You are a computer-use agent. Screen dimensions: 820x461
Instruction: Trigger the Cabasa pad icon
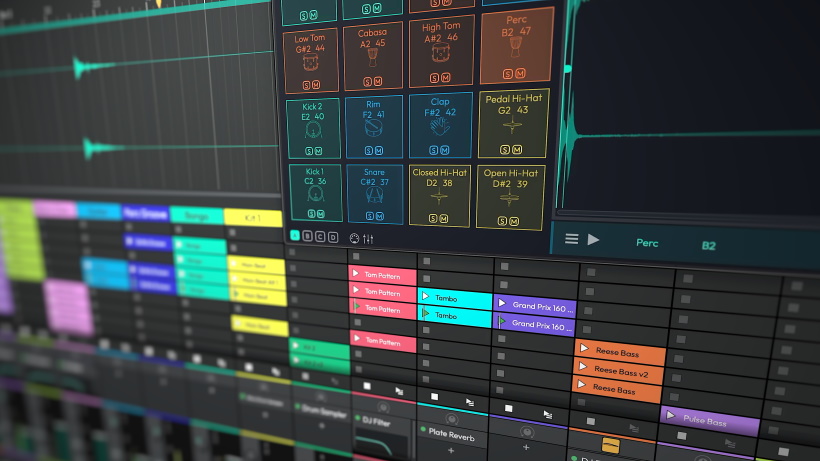tap(372, 58)
